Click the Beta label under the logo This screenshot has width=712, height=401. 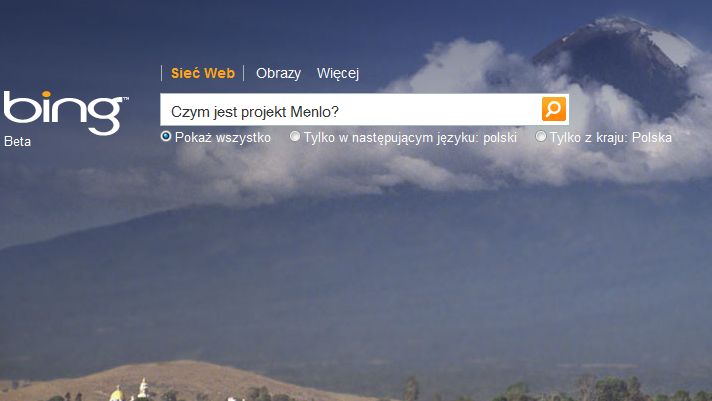pos(17,142)
